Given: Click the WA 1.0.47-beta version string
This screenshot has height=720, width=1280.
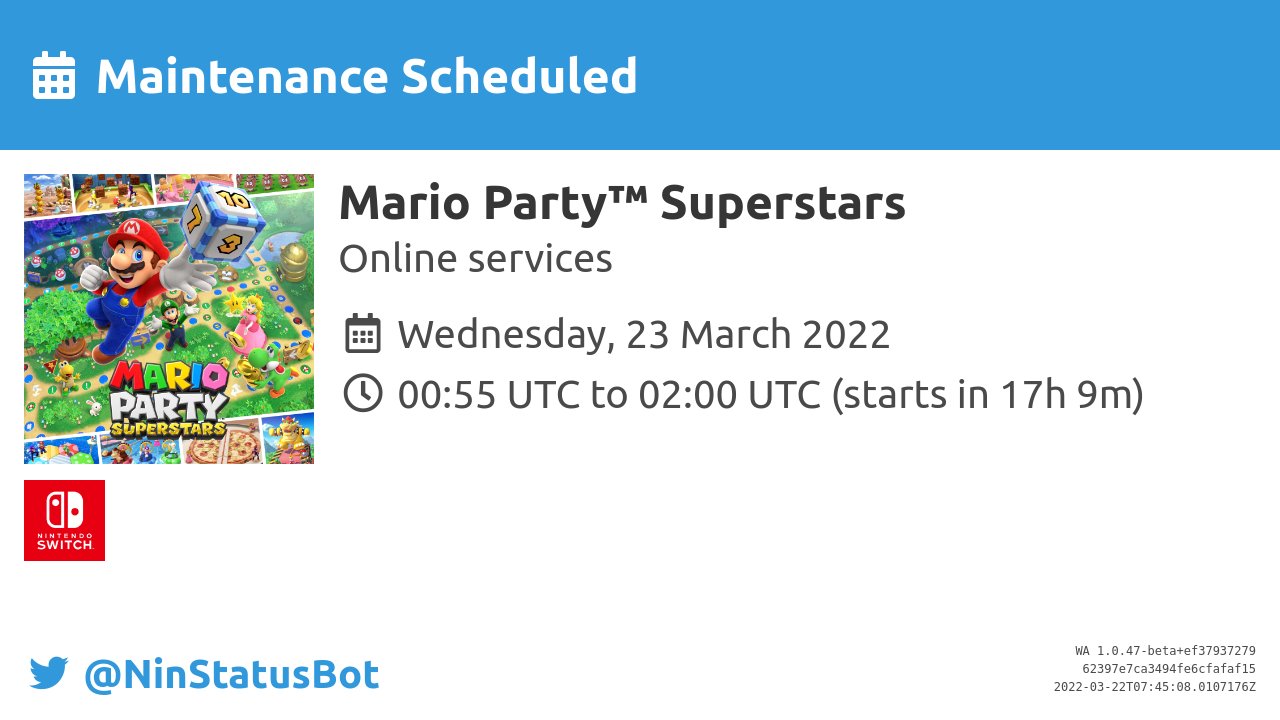Looking at the screenshot, I should (x=1165, y=651).
